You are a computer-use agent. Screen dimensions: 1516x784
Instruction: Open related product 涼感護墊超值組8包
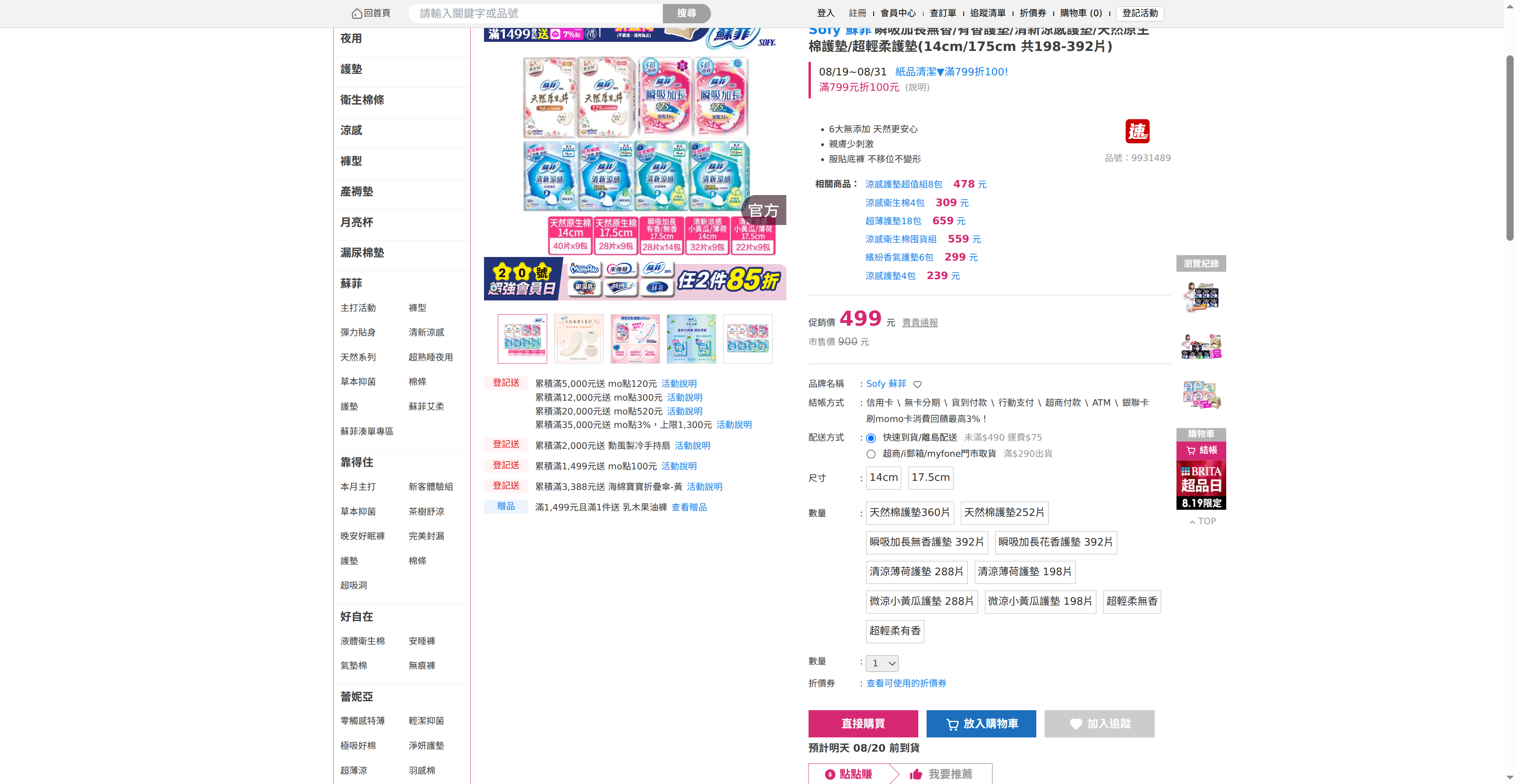pos(903,185)
